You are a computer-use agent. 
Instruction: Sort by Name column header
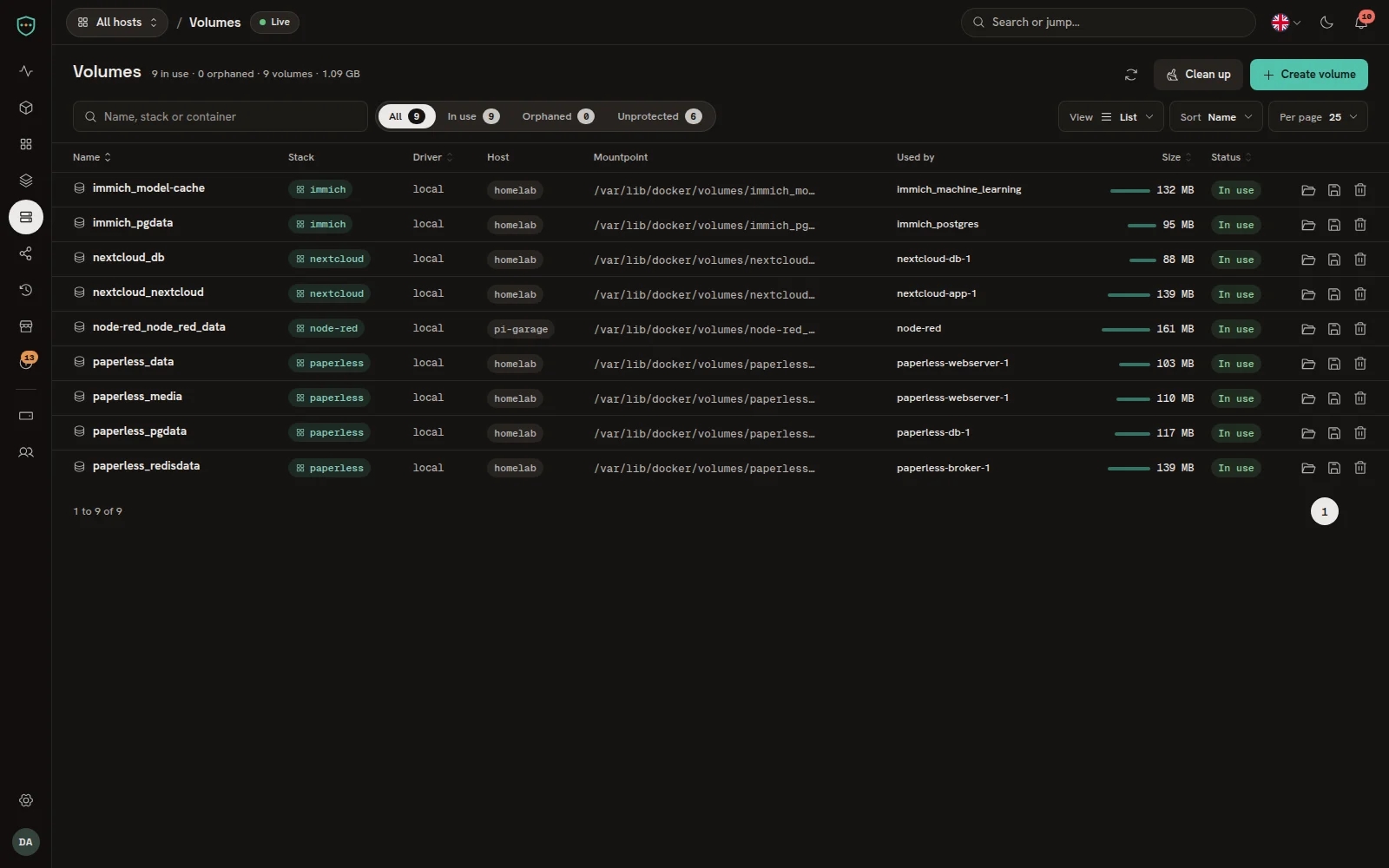pyautogui.click(x=92, y=157)
